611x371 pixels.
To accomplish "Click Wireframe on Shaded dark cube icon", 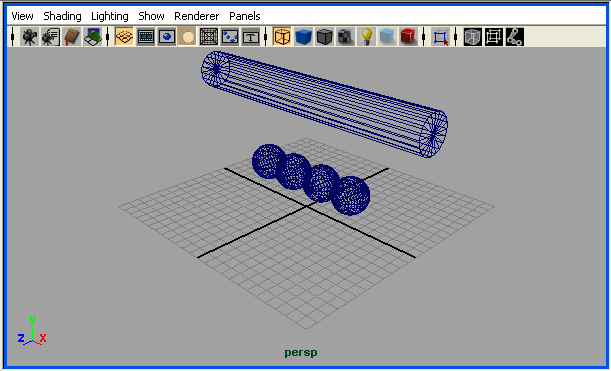I will 324,37.
